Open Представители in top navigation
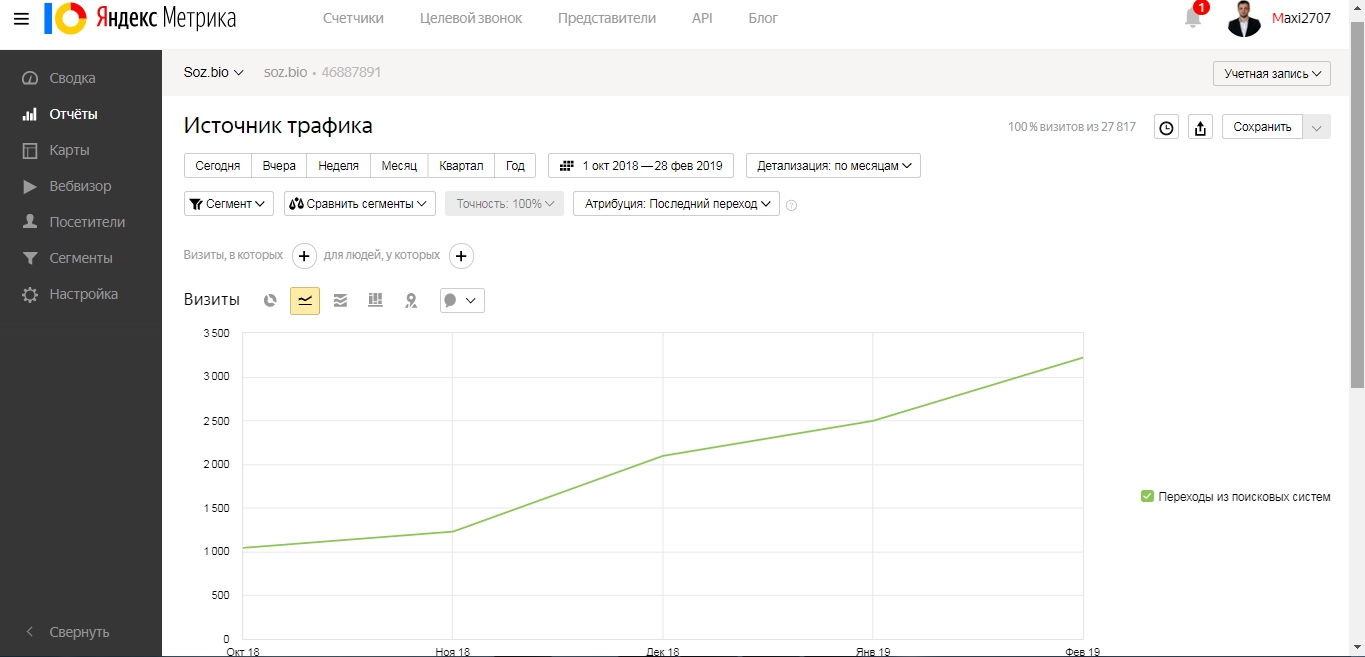The image size is (1365, 657). (607, 18)
